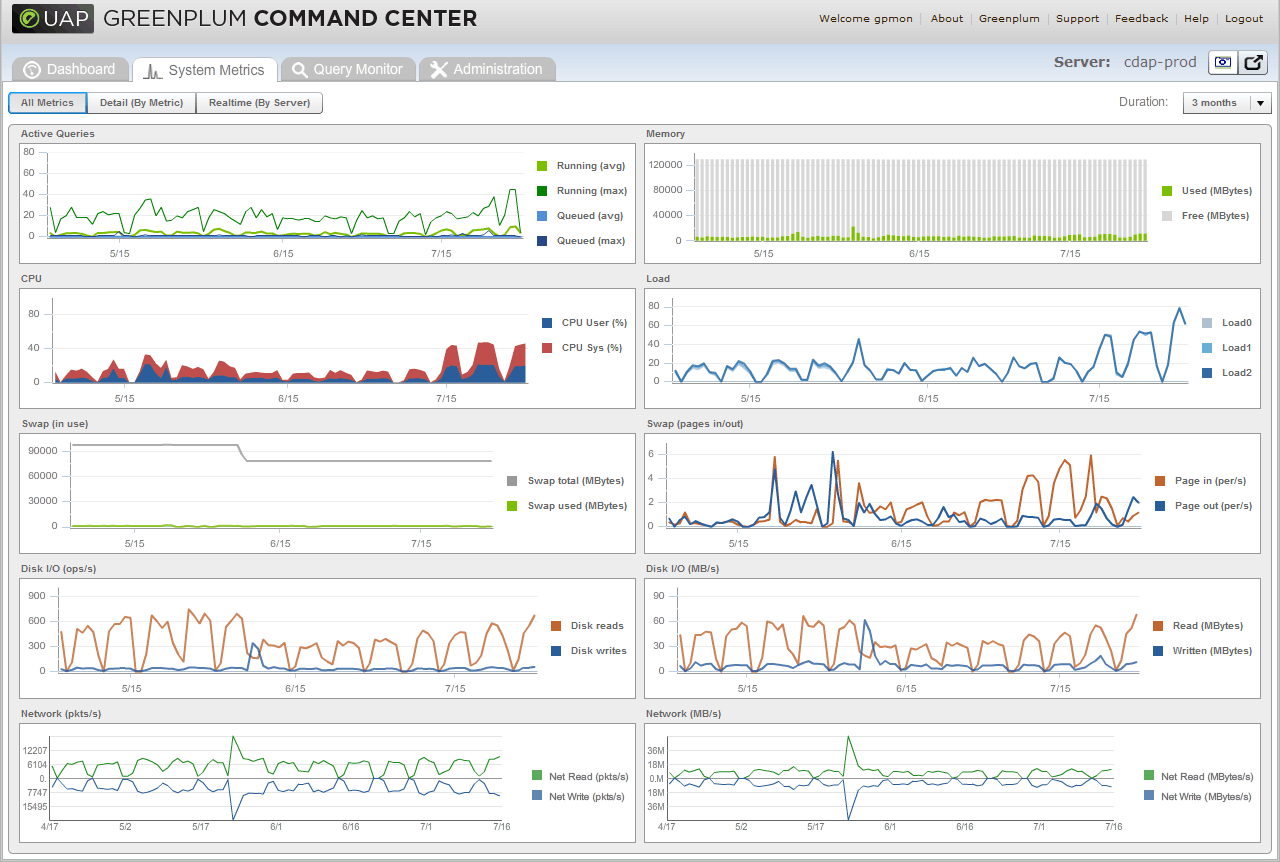Image resolution: width=1280 pixels, height=862 pixels.
Task: Open the Greenplum link in header
Action: point(1009,18)
